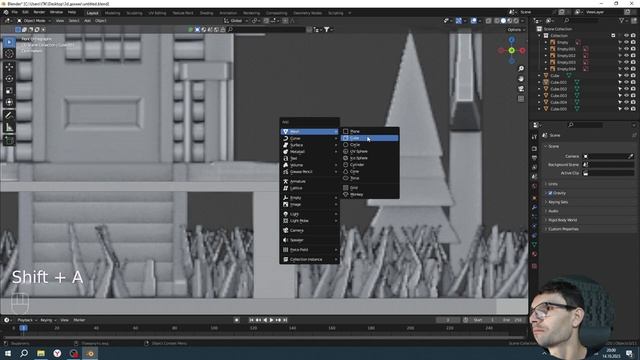The width and height of the screenshot is (640, 360).
Task: Add a Camera from the Add menu
Action: (310, 230)
